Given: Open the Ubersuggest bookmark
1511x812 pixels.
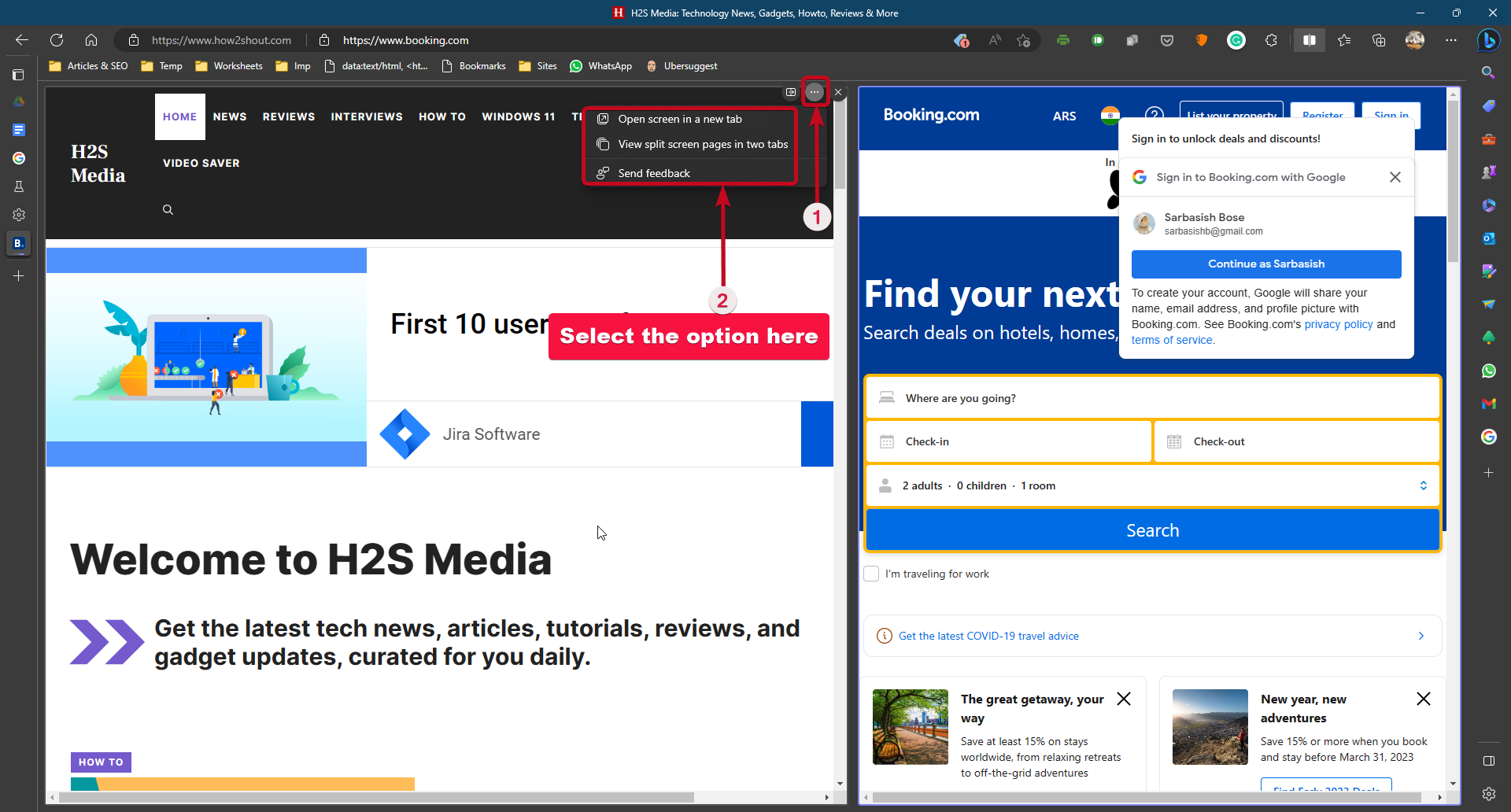Looking at the screenshot, I should click(x=682, y=66).
